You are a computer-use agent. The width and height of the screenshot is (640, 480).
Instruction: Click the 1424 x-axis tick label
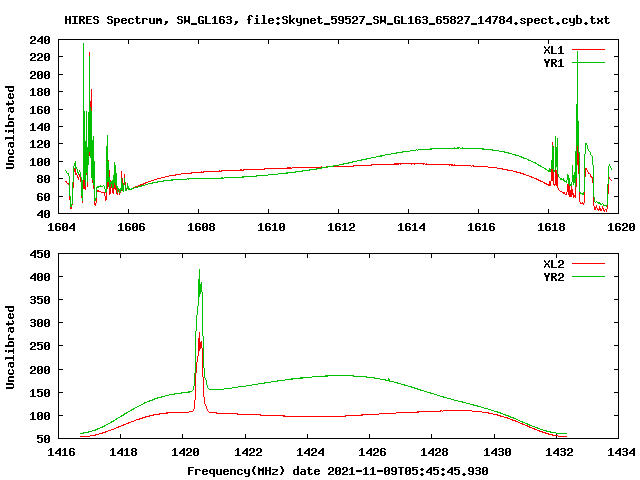pos(310,452)
